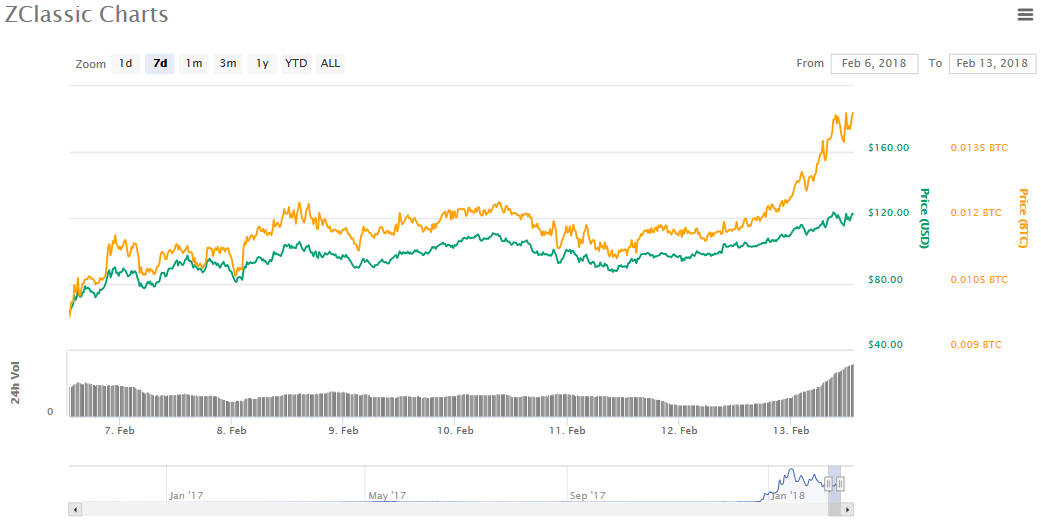Click the navigator left scroll arrow
This screenshot has height=523, width=1041.
tap(75, 510)
